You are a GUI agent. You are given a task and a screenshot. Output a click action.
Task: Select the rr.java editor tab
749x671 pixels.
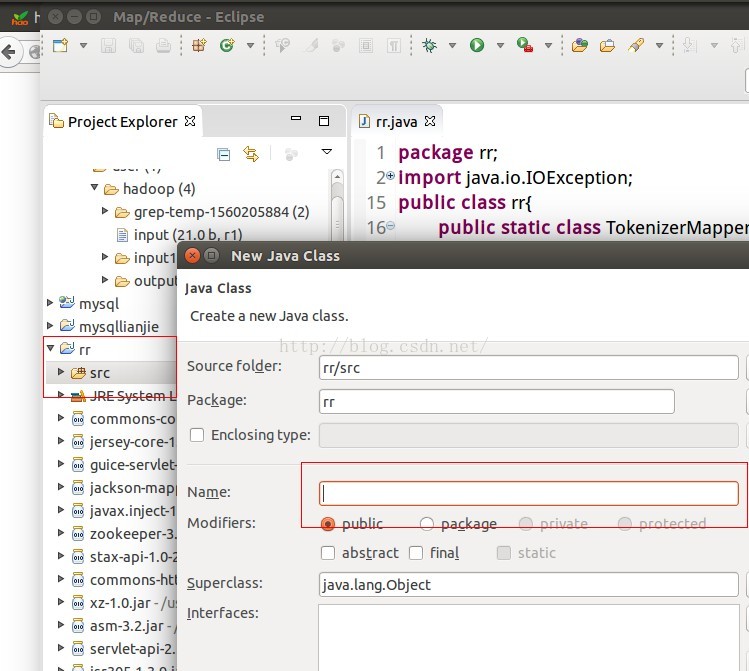point(396,122)
